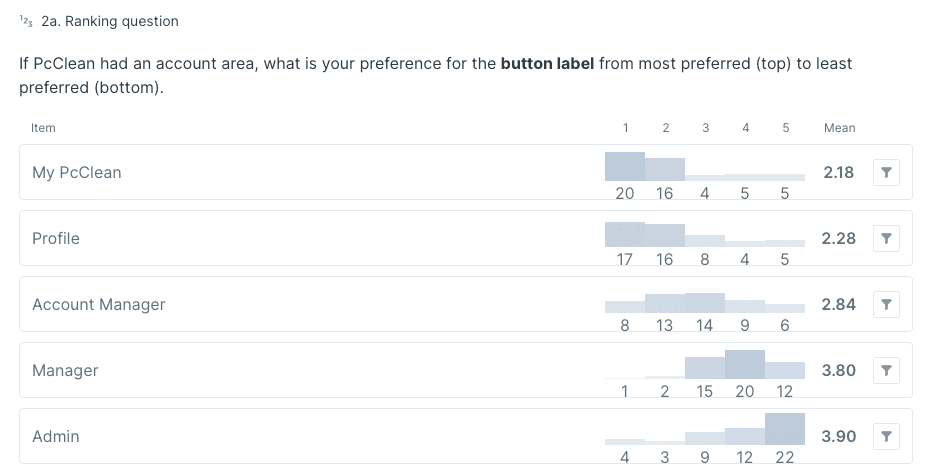Click the 2.18 mean value for My PcClean

tap(838, 172)
